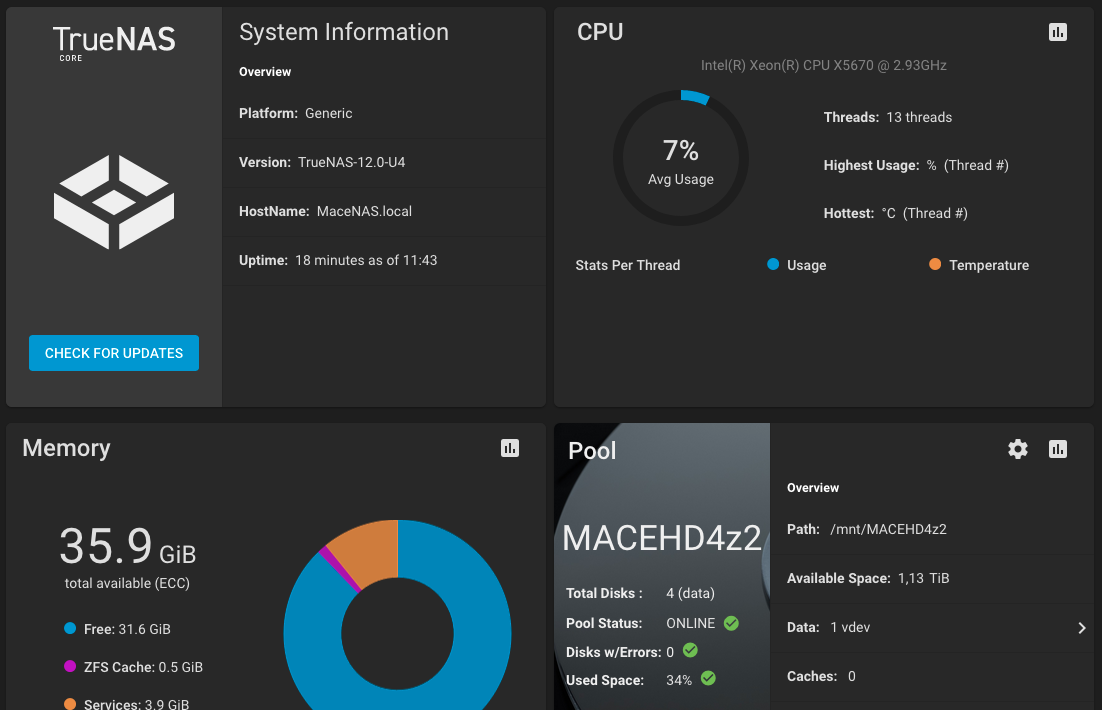Click the TrueNAS cube emblem

click(x=114, y=202)
